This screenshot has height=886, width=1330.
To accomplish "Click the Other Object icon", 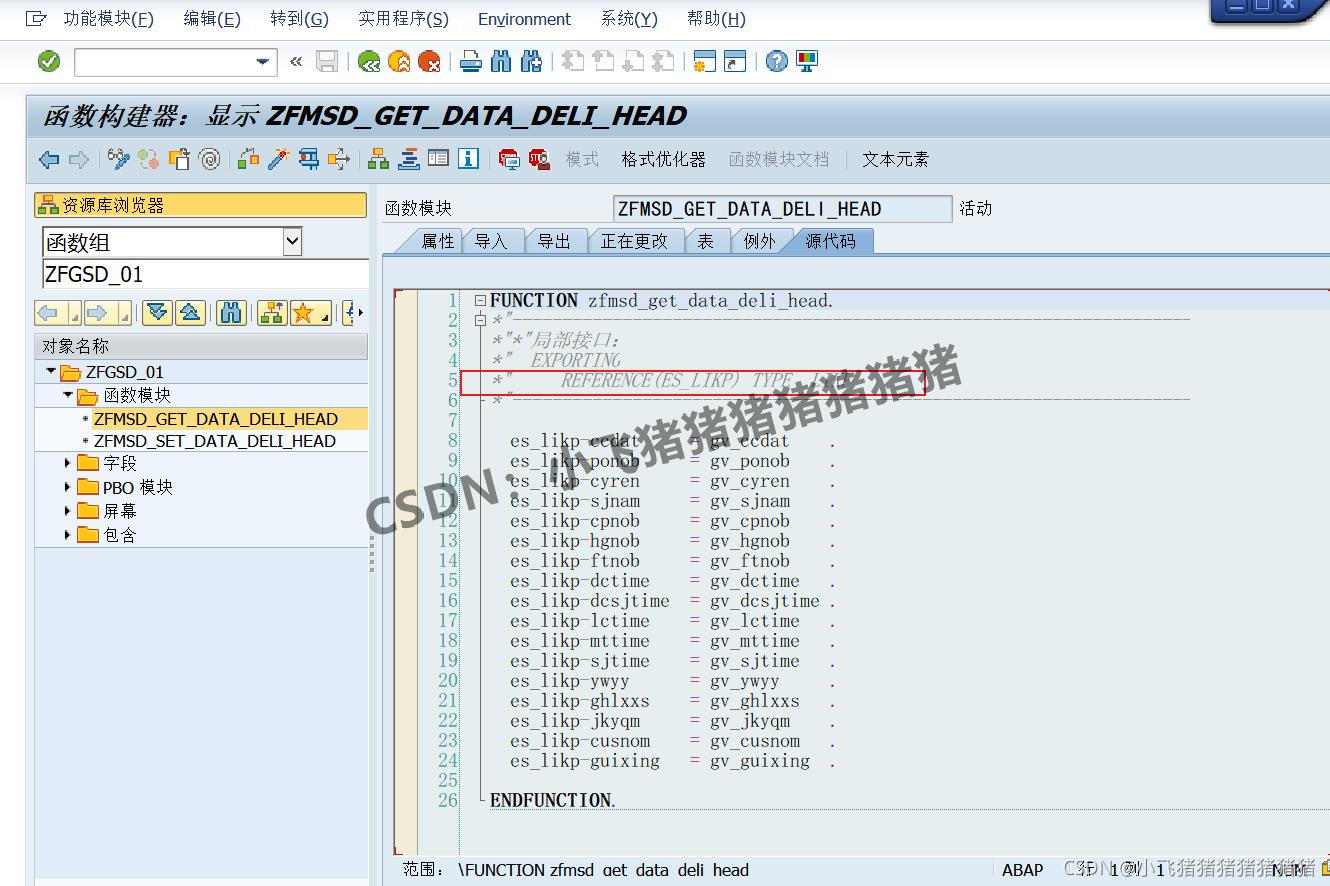I will pos(179,159).
